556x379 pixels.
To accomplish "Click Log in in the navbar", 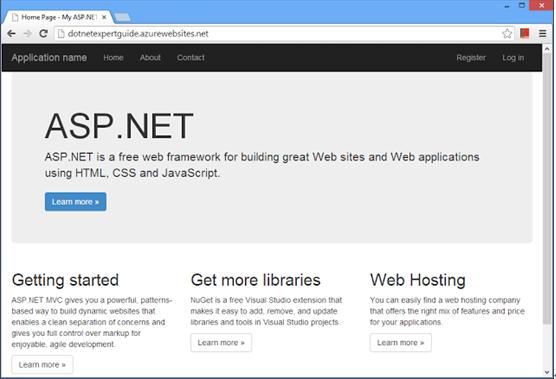I will point(513,57).
